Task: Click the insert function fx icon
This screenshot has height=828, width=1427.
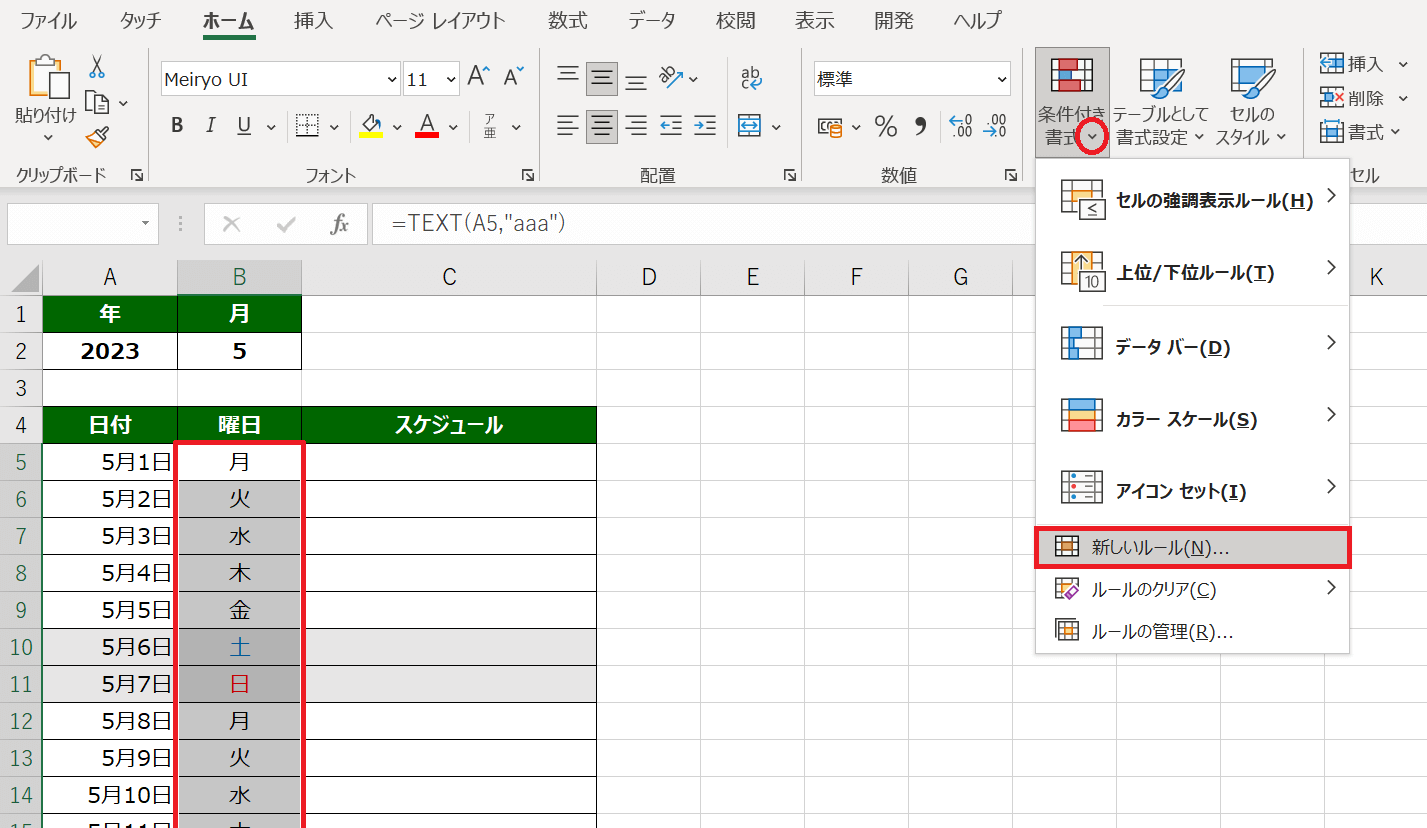Action: click(x=340, y=224)
